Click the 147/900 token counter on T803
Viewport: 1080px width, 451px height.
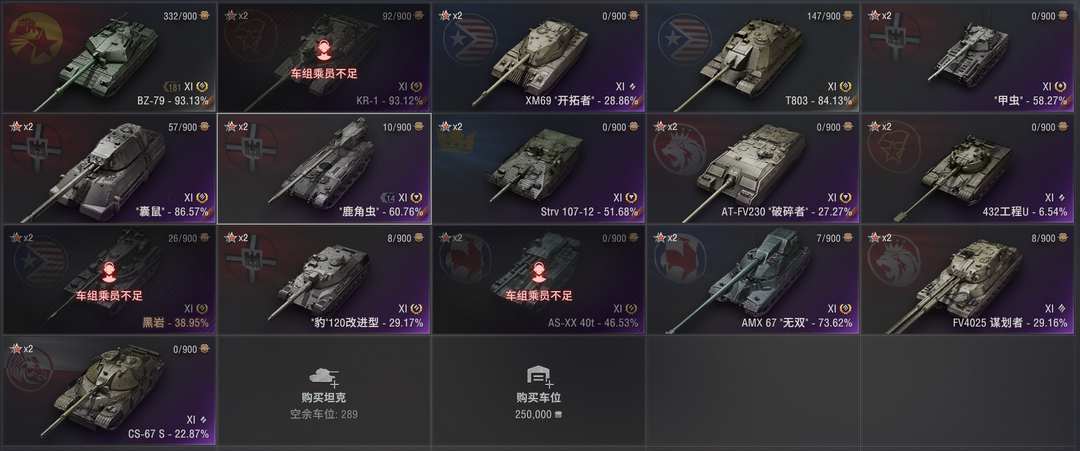[x=830, y=16]
